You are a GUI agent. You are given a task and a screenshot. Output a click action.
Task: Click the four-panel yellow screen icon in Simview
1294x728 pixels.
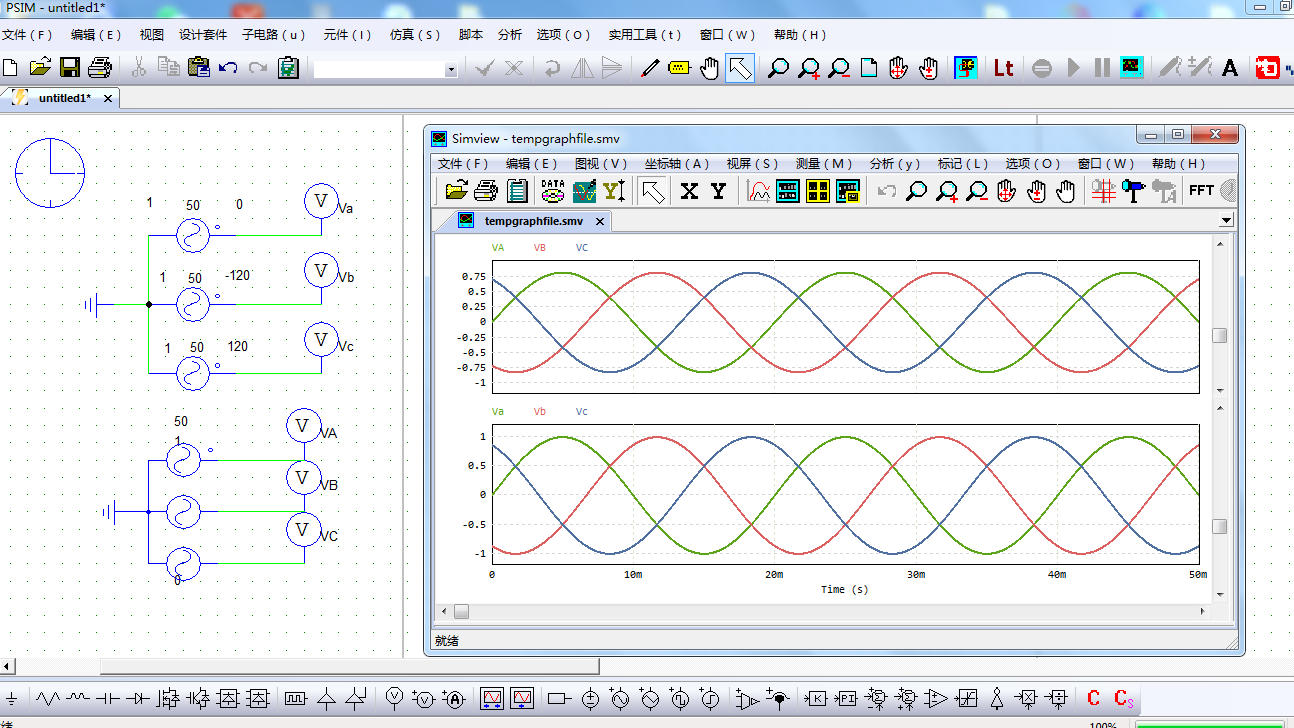(818, 190)
